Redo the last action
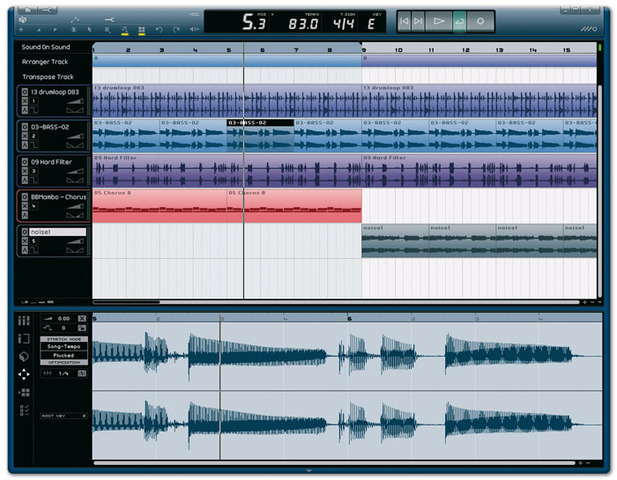The image size is (617, 480). click(x=176, y=30)
